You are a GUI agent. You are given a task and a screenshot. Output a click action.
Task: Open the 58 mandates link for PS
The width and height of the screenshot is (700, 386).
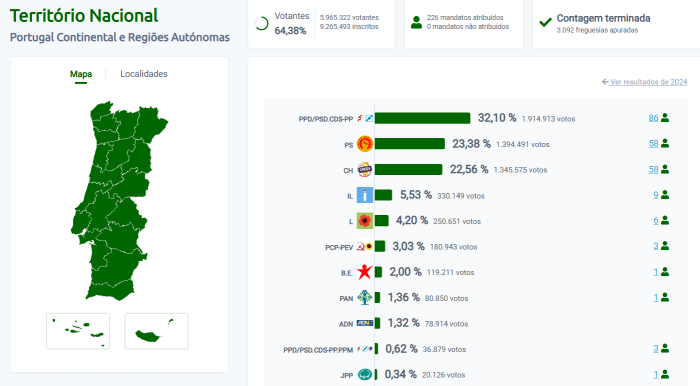(x=653, y=144)
